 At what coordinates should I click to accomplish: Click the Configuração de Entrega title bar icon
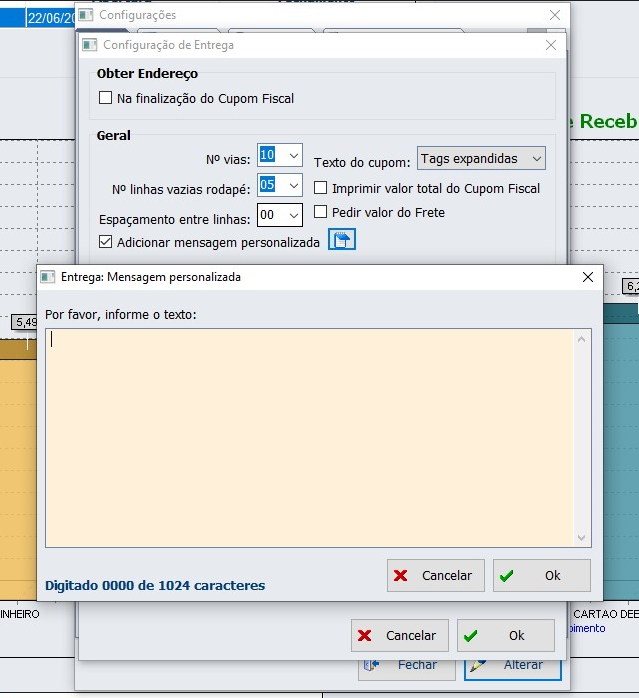(x=90, y=45)
